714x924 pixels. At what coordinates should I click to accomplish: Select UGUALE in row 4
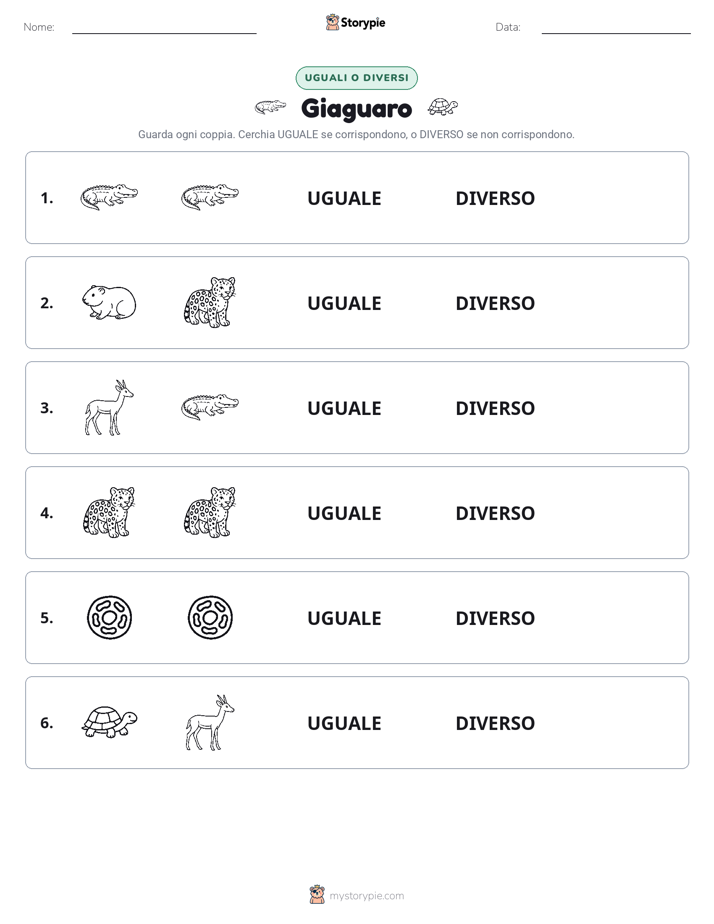pos(345,513)
